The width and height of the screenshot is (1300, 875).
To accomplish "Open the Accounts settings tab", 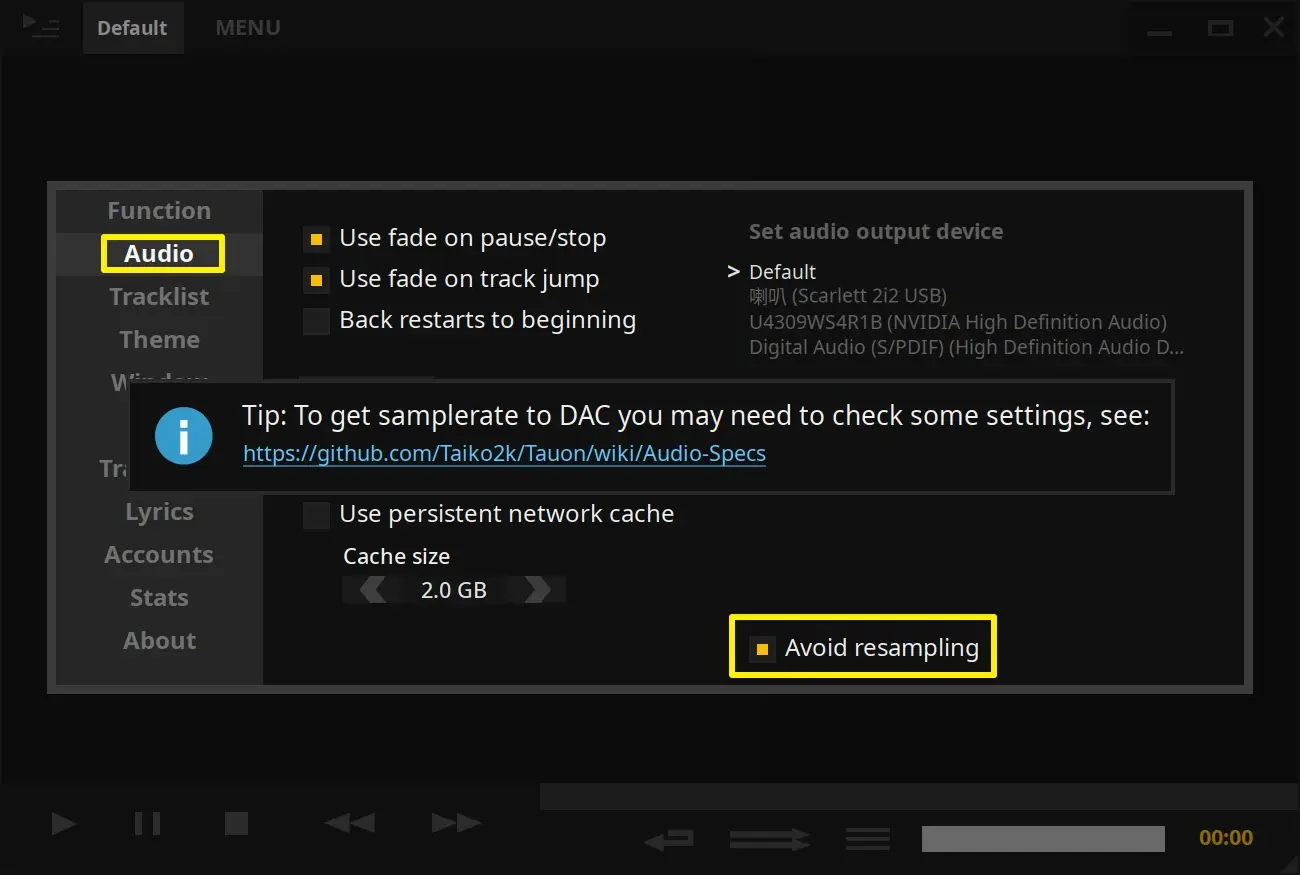I will [x=159, y=555].
